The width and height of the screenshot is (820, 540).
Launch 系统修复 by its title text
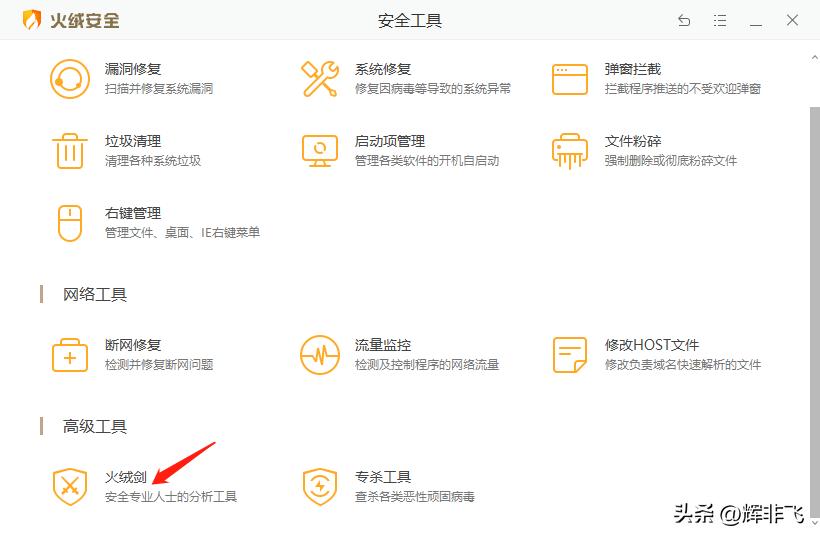point(383,69)
